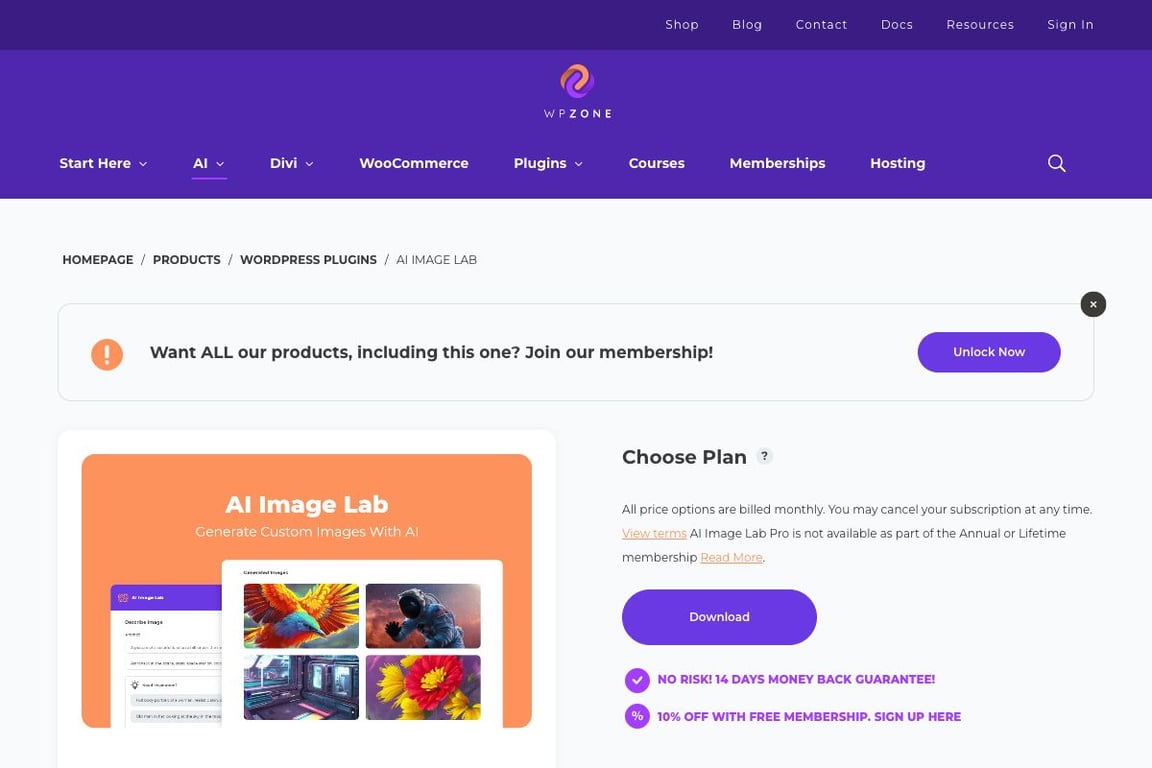Click the percent discount icon
1152x768 pixels.
point(637,716)
